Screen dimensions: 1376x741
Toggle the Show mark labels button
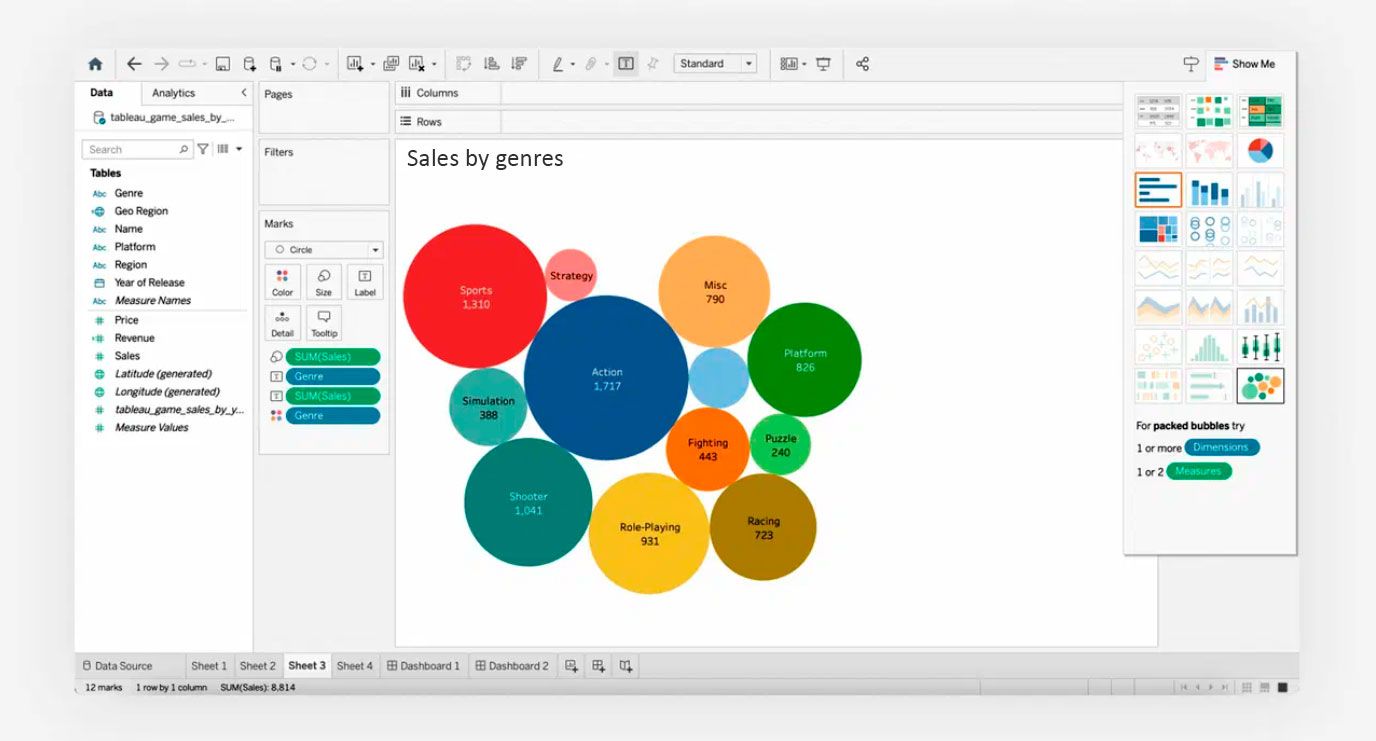626,64
